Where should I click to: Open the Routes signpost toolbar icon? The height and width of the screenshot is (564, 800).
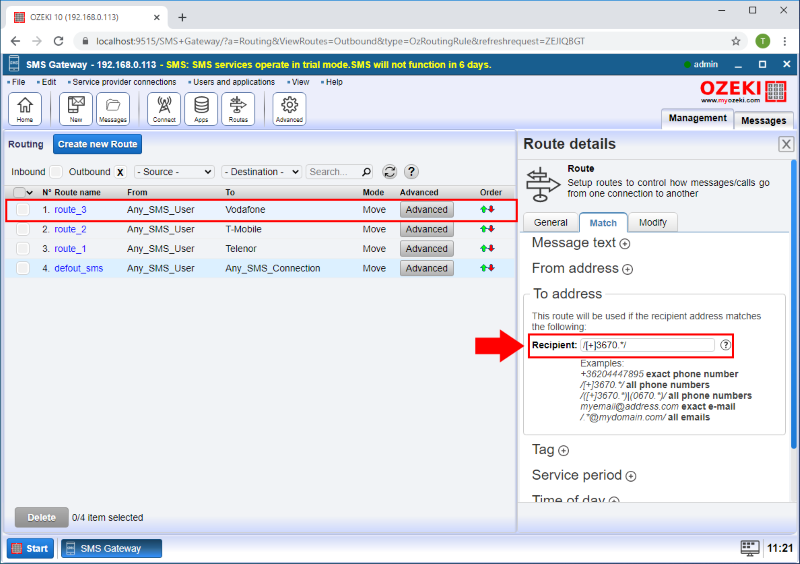coord(238,109)
